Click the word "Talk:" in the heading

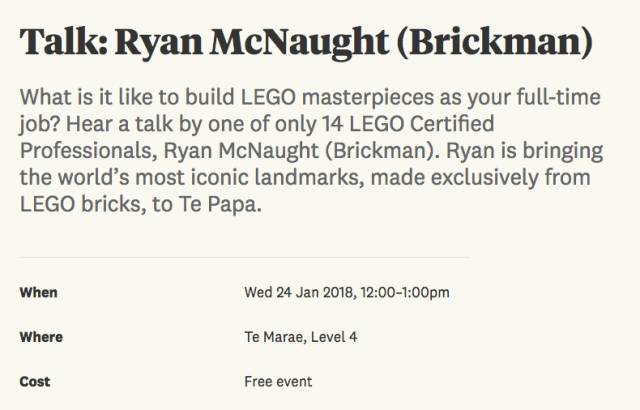64,41
